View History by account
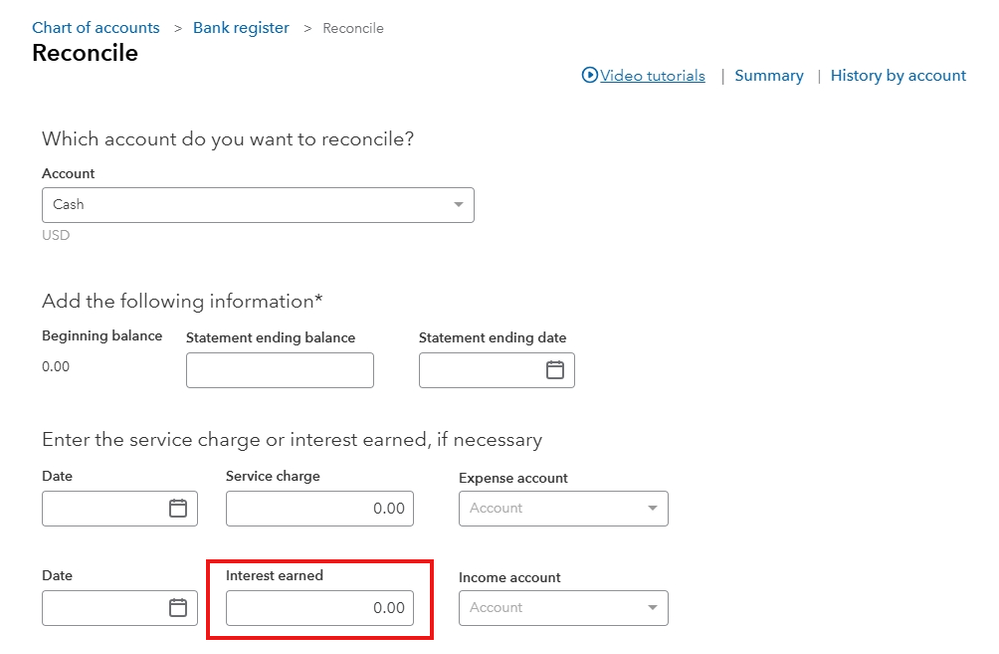999x654 pixels. pyautogui.click(x=898, y=76)
